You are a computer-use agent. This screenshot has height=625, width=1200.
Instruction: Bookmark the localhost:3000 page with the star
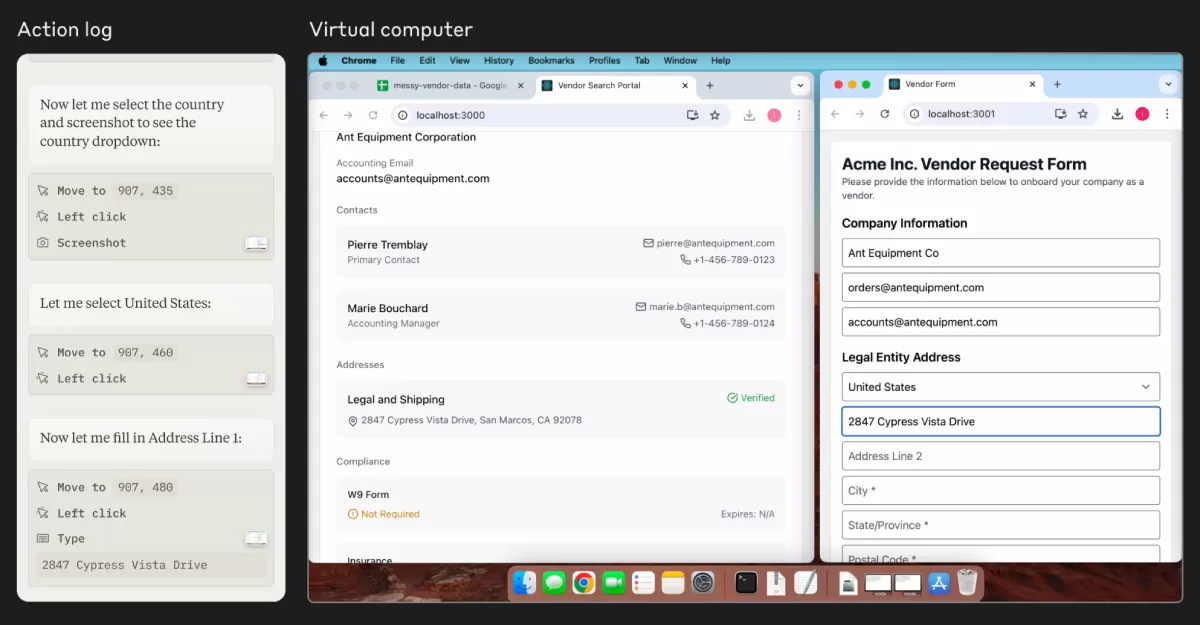point(715,115)
